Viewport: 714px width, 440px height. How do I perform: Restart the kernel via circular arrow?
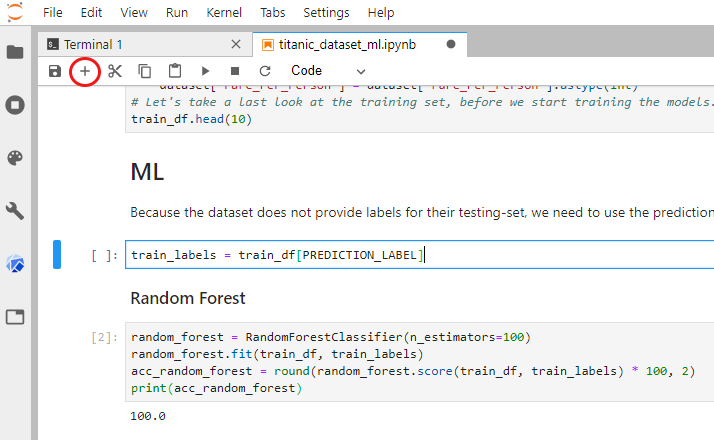point(265,71)
